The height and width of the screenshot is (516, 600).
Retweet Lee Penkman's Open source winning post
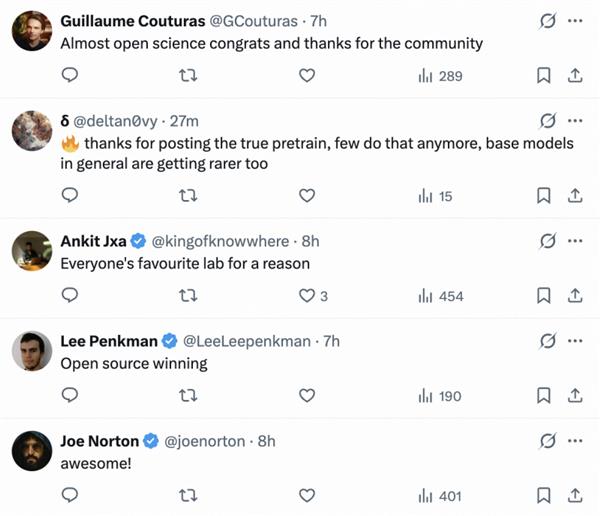(x=187, y=395)
